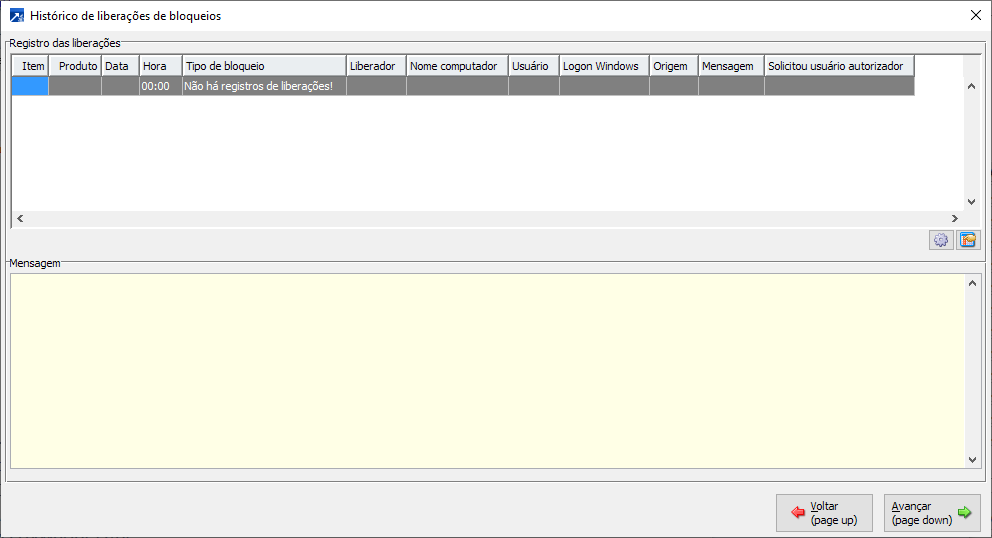Click the gear settings icon below the grid

pos(941,240)
